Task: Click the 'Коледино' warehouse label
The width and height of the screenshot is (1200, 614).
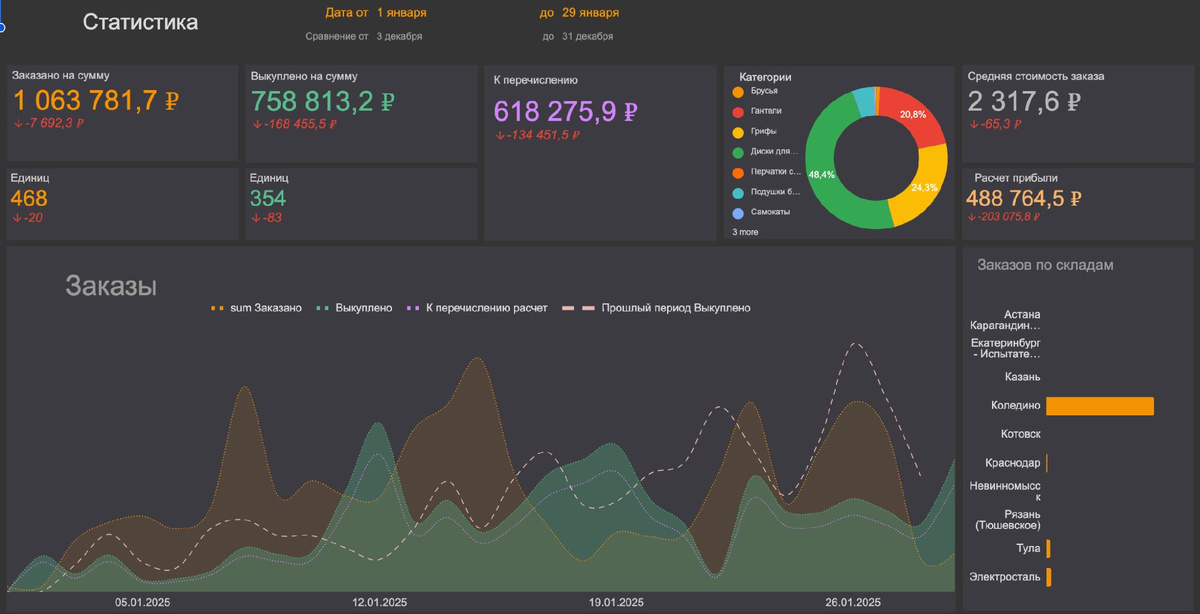Action: pyautogui.click(x=1016, y=406)
